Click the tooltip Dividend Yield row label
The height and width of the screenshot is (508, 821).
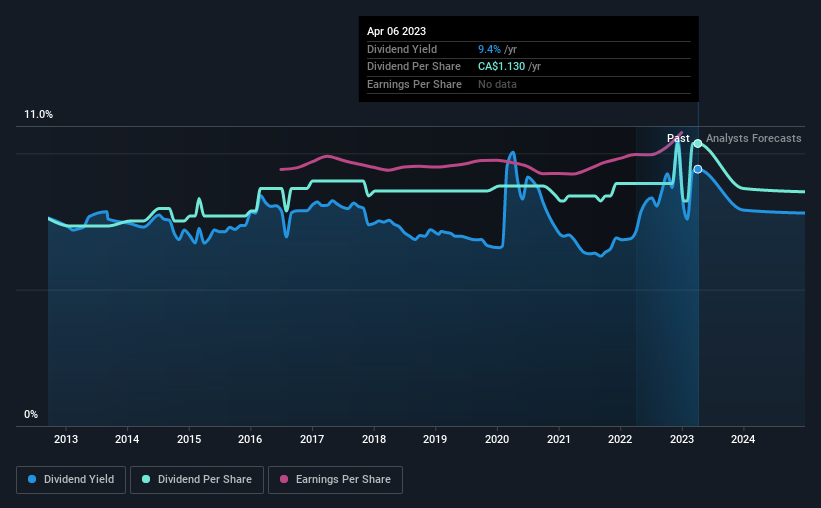point(402,49)
